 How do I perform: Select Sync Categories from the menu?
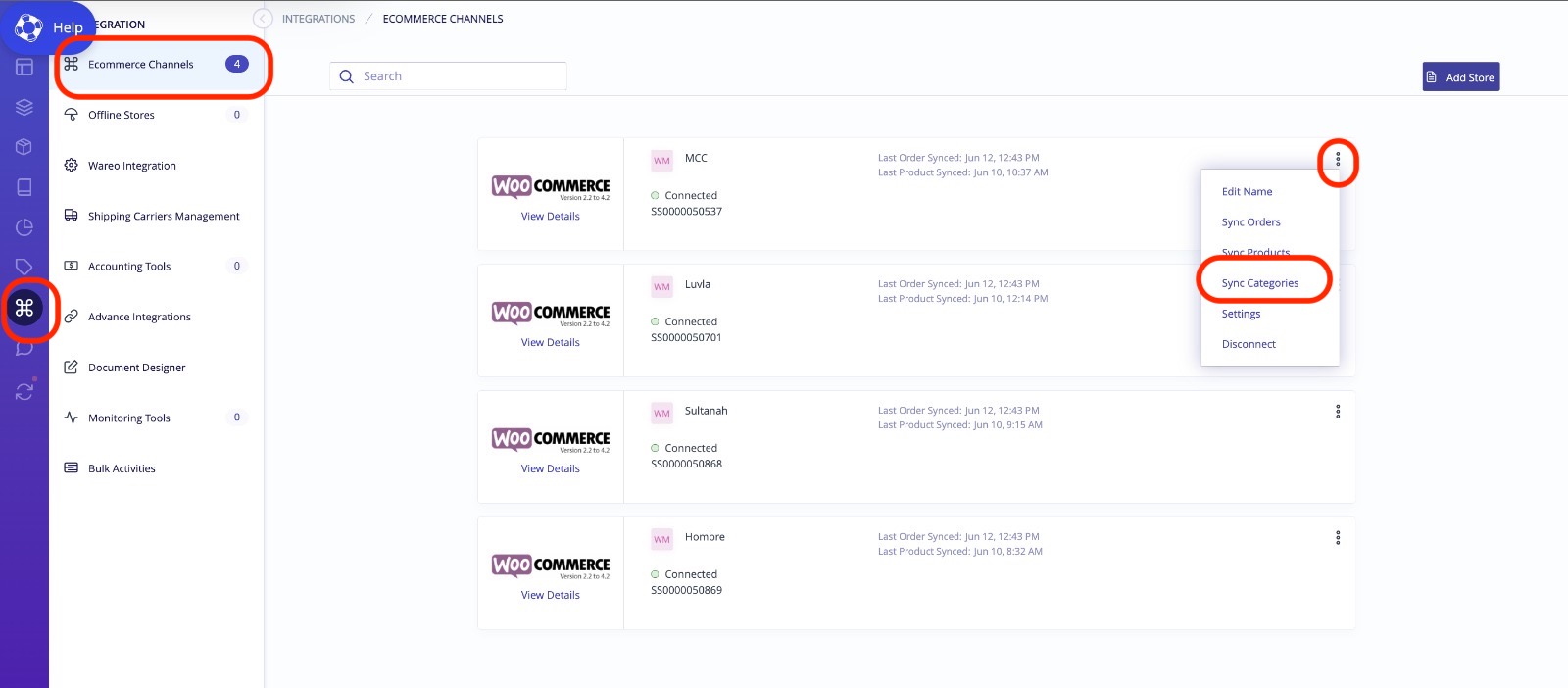1259,283
